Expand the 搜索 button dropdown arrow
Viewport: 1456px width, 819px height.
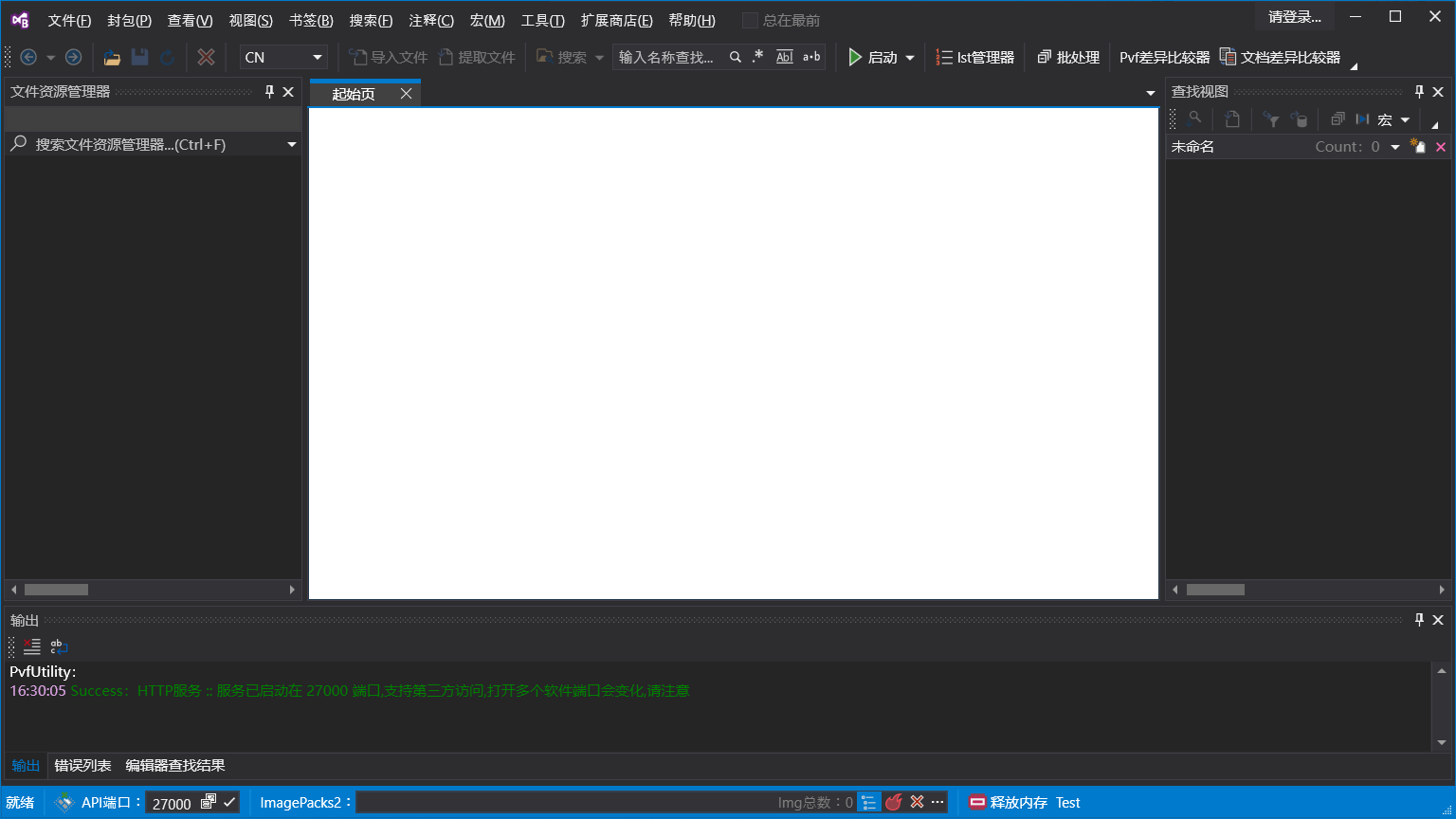click(x=599, y=58)
